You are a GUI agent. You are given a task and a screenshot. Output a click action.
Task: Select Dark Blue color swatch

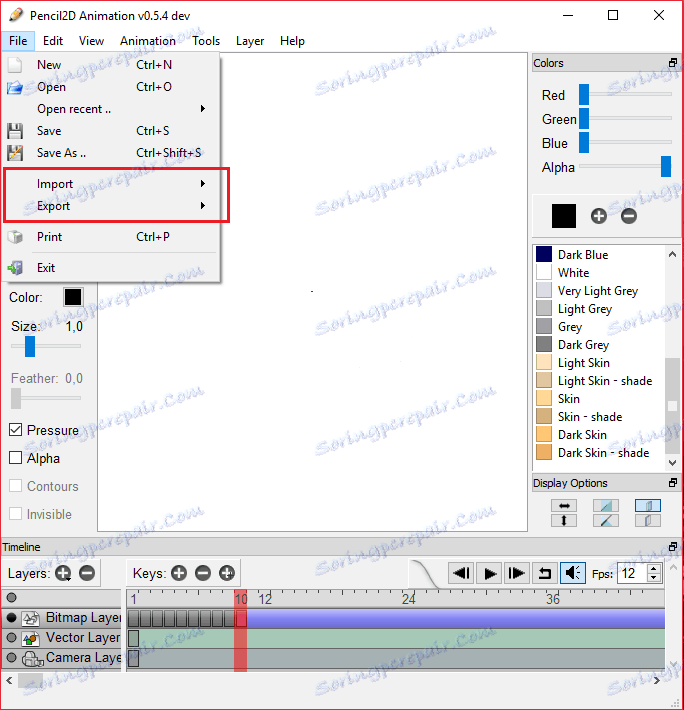544,254
